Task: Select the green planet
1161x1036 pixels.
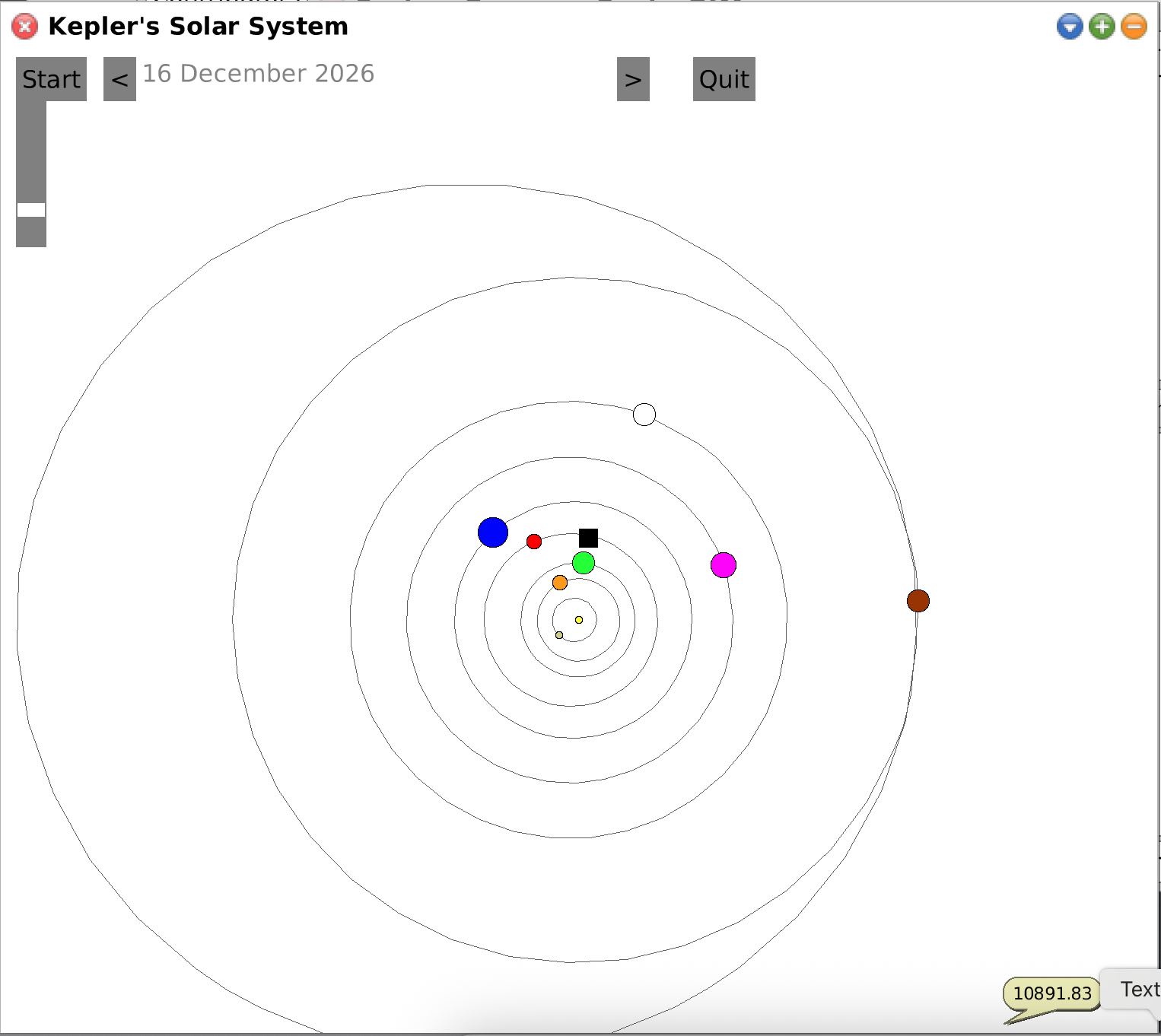Action: (x=584, y=563)
